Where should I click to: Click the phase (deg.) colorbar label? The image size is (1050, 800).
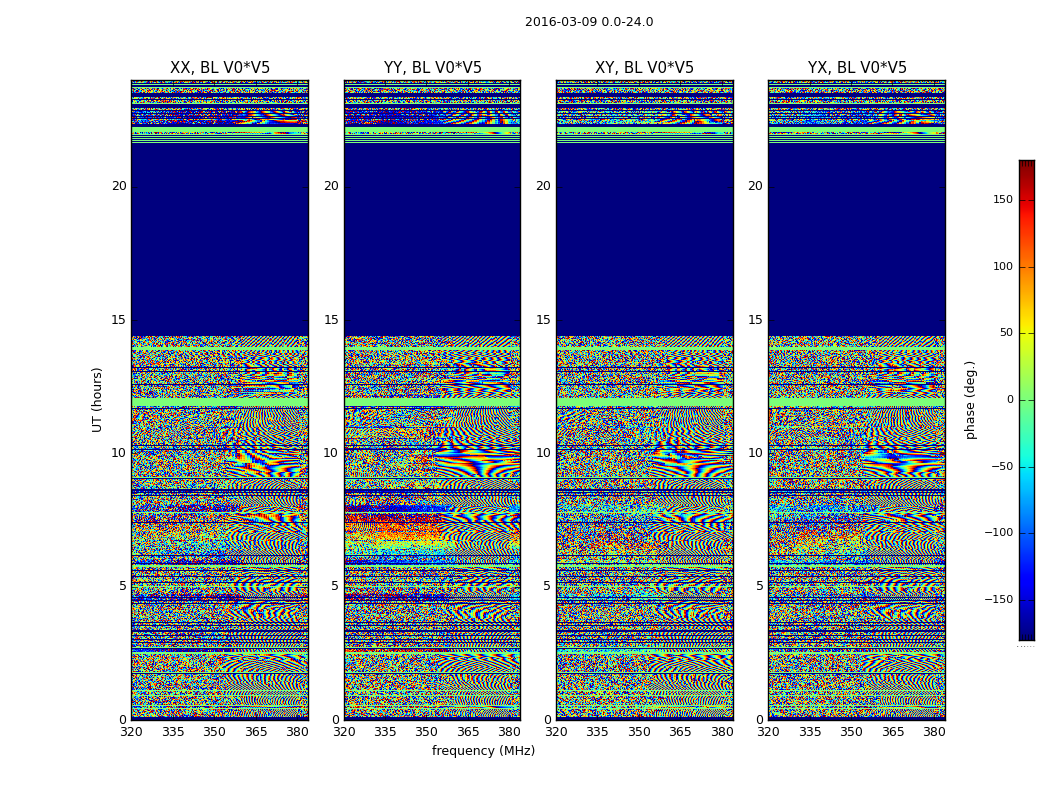pyautogui.click(x=970, y=400)
